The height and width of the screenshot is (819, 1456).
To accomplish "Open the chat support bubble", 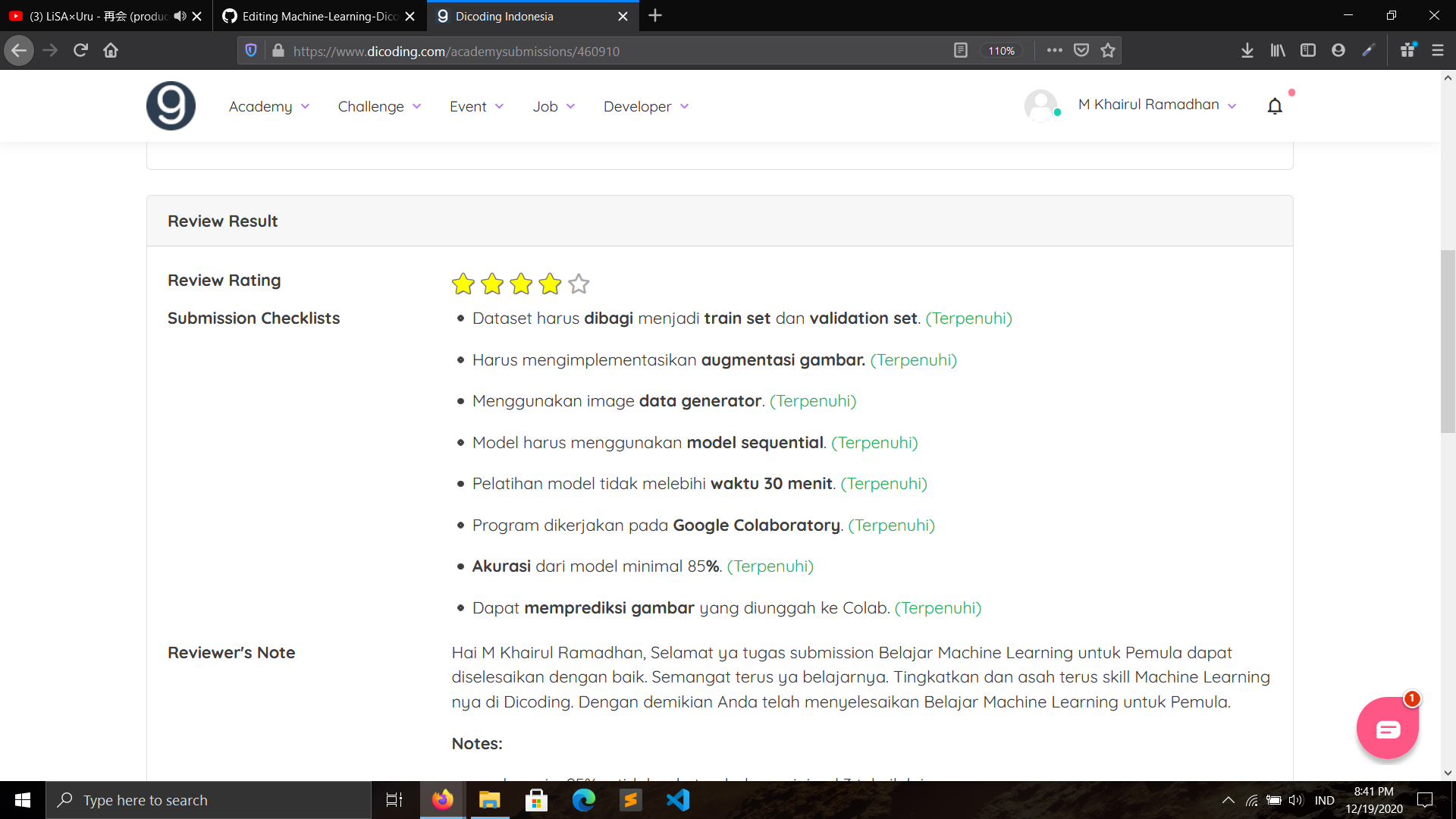I will point(1387,729).
